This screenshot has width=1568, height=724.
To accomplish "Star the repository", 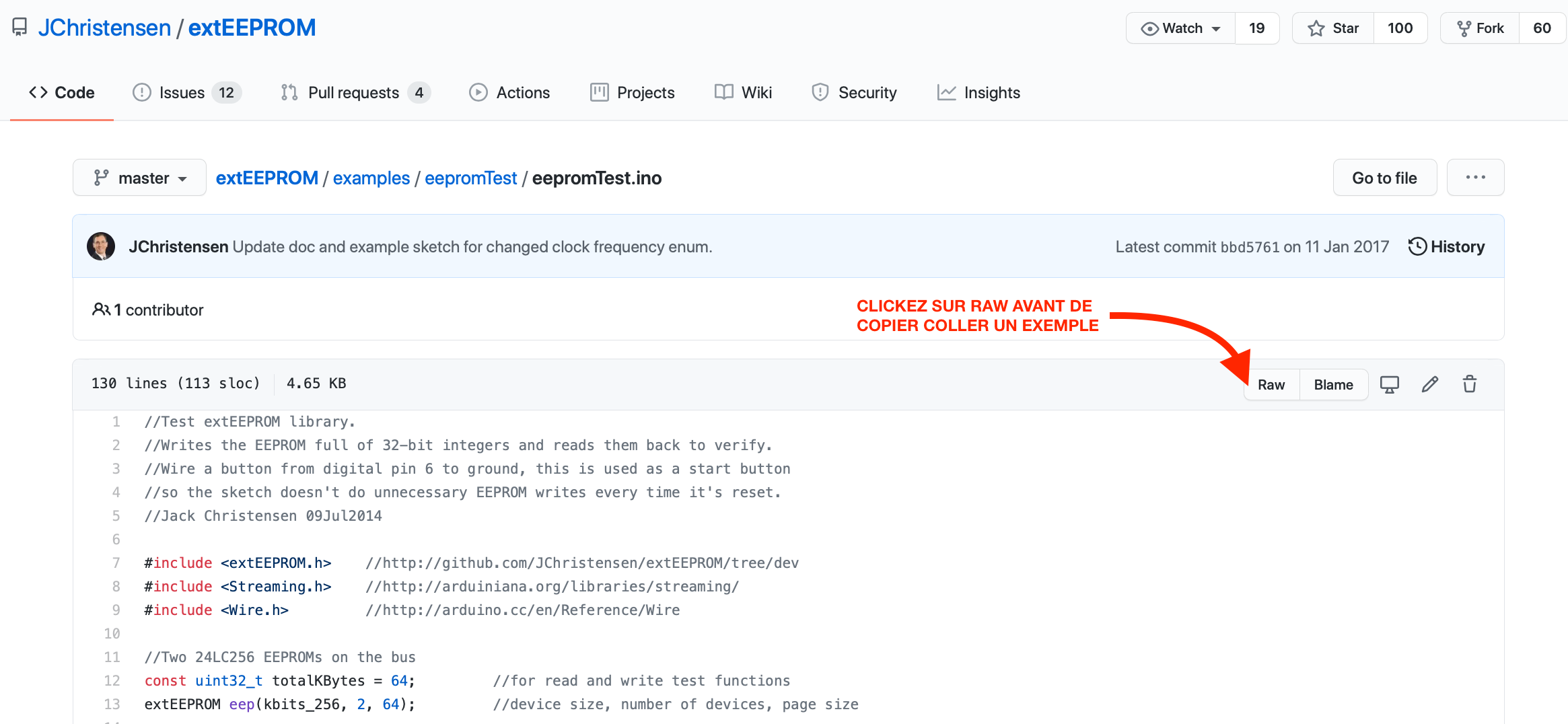I will click(1333, 28).
